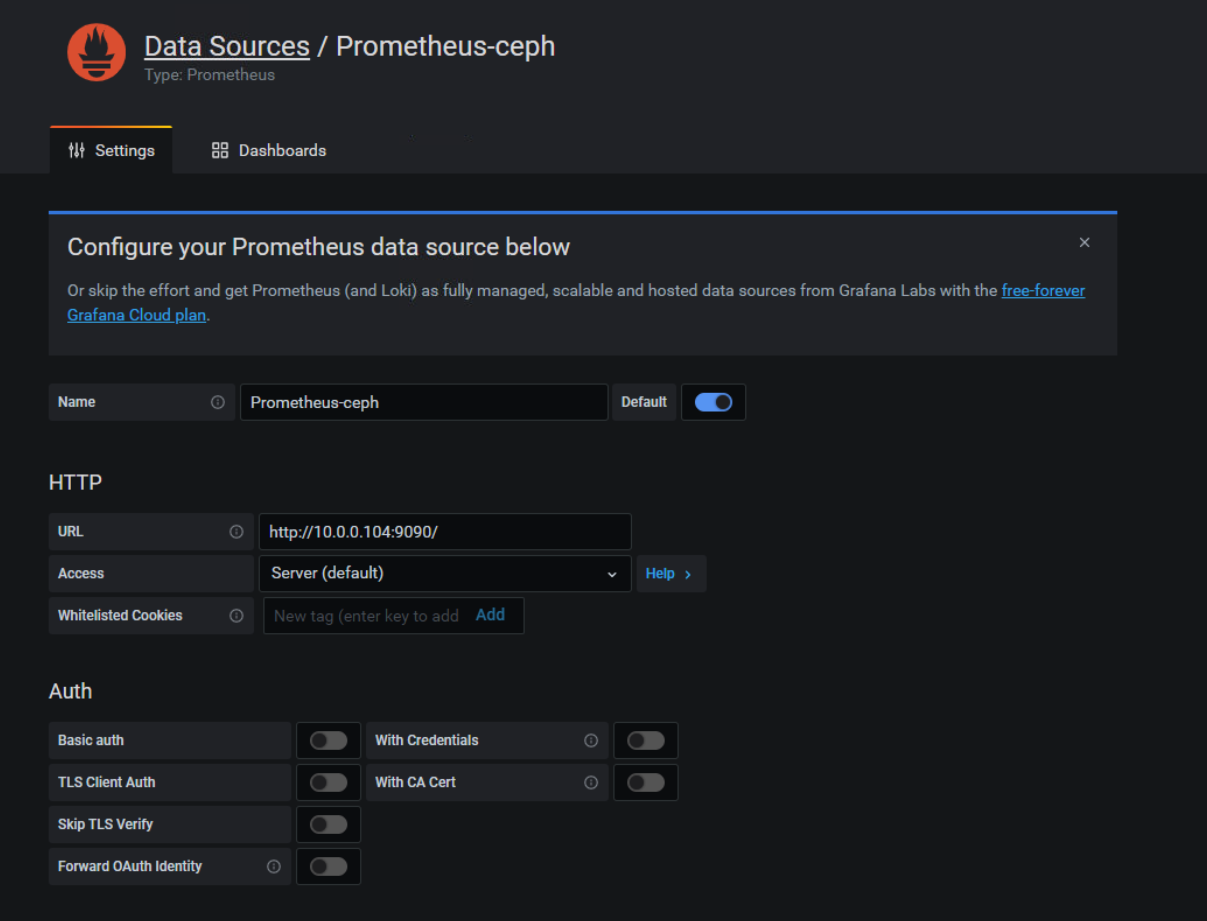Select the Settings tab
The height and width of the screenshot is (921, 1207).
pos(111,151)
